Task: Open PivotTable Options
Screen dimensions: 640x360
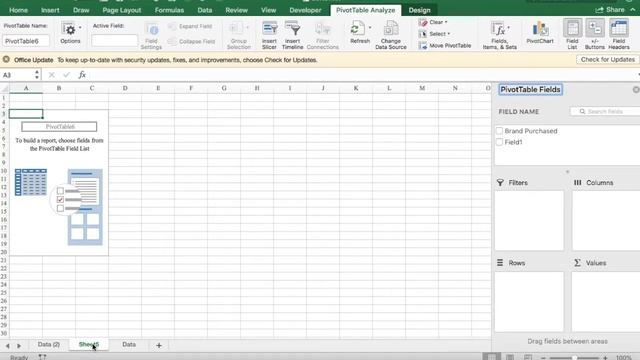Action: (x=70, y=33)
